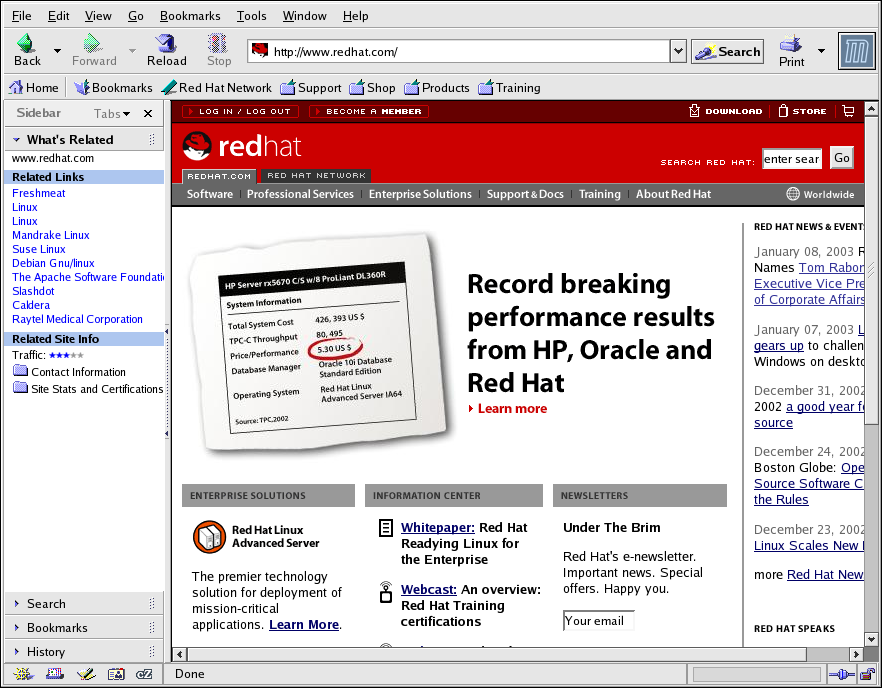Viewport: 882px width, 688px height.
Task: Expand the Bookmarks sidebar panel
Action: [x=56, y=628]
